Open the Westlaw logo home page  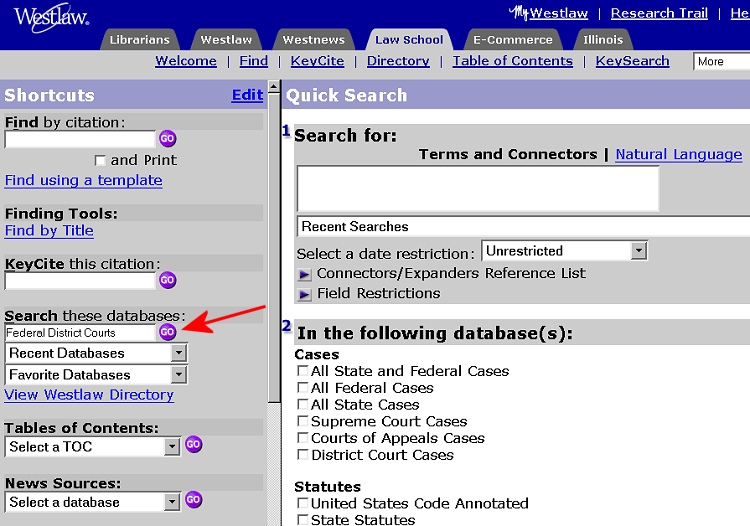pyautogui.click(x=51, y=18)
